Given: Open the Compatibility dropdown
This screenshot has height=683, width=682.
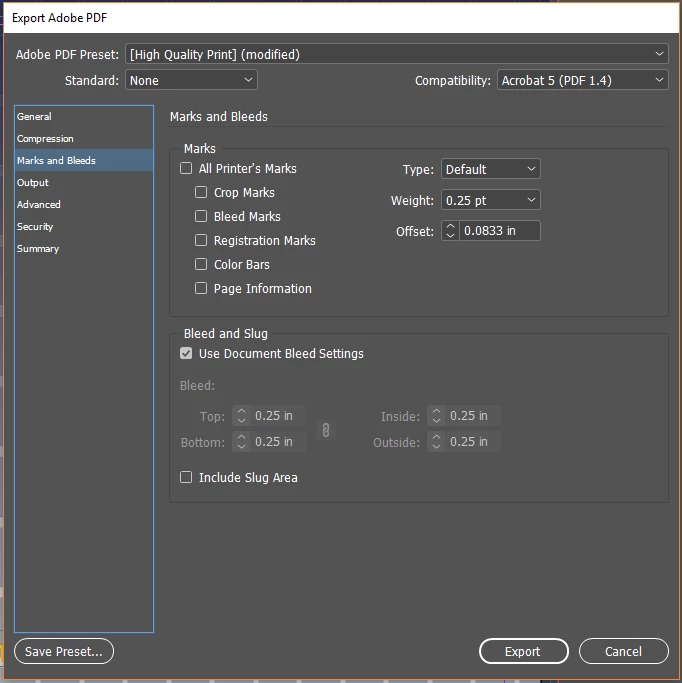Looking at the screenshot, I should 583,80.
